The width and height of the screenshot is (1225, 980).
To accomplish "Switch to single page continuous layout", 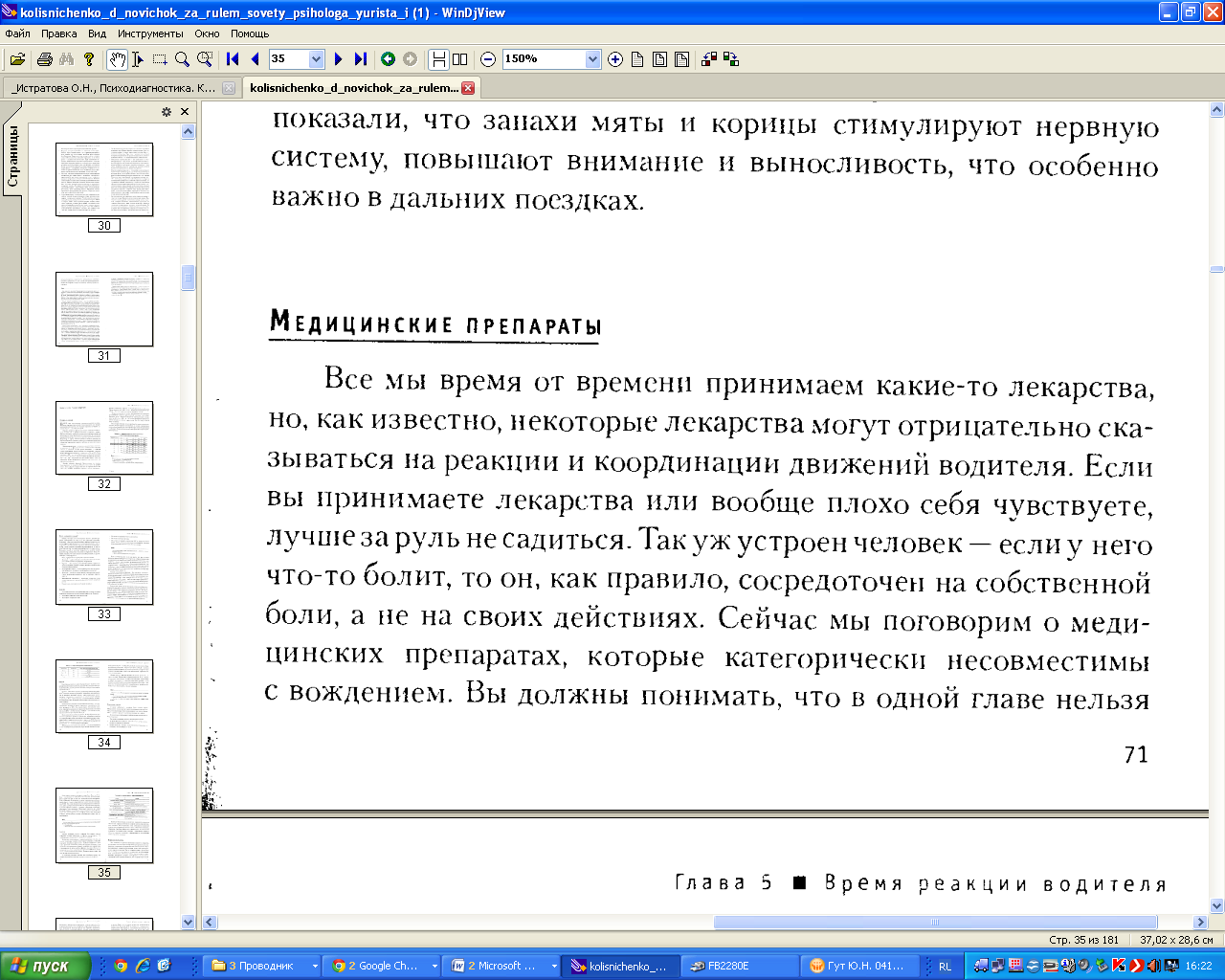I will tap(438, 59).
